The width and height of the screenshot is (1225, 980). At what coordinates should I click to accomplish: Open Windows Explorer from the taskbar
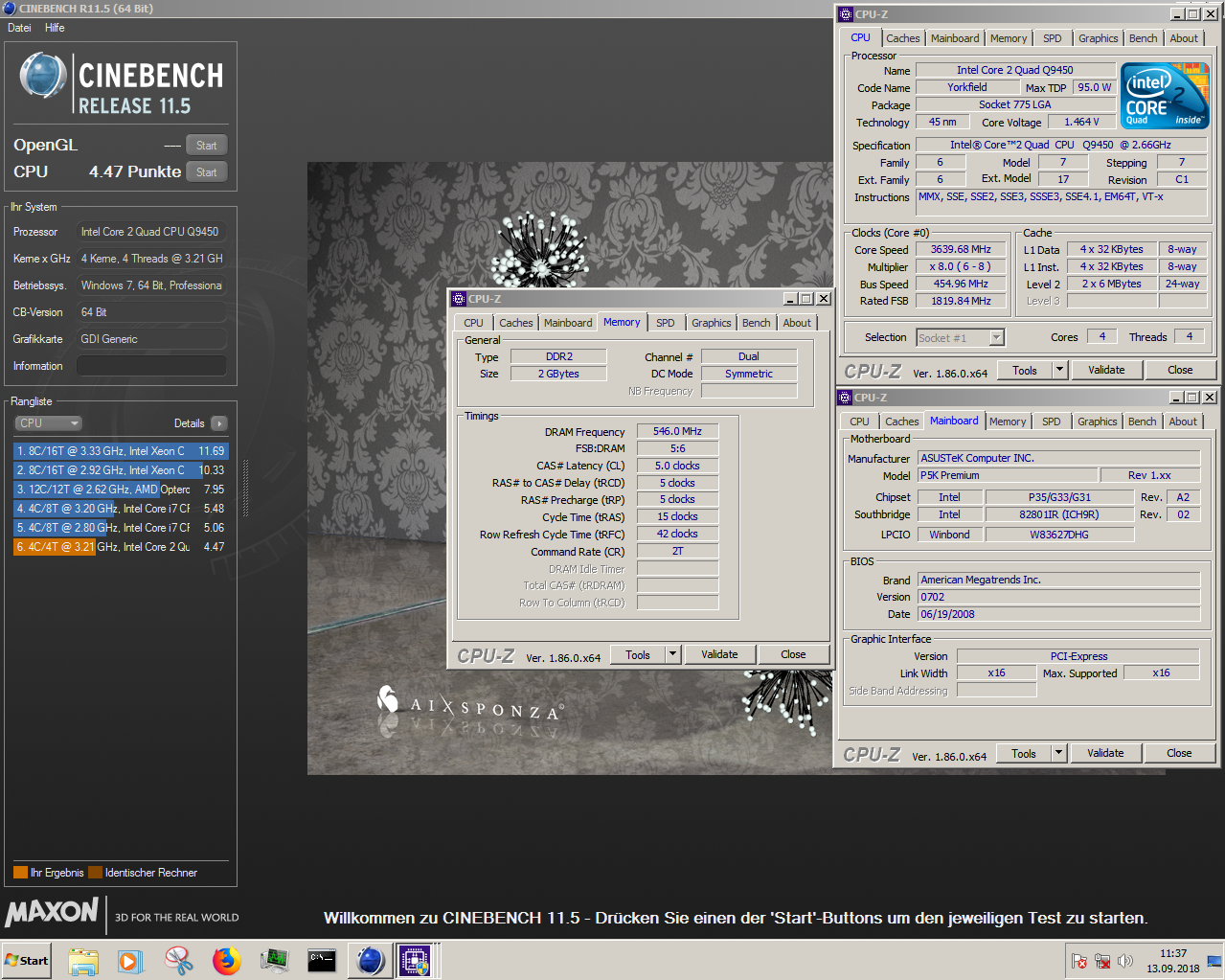point(83,961)
